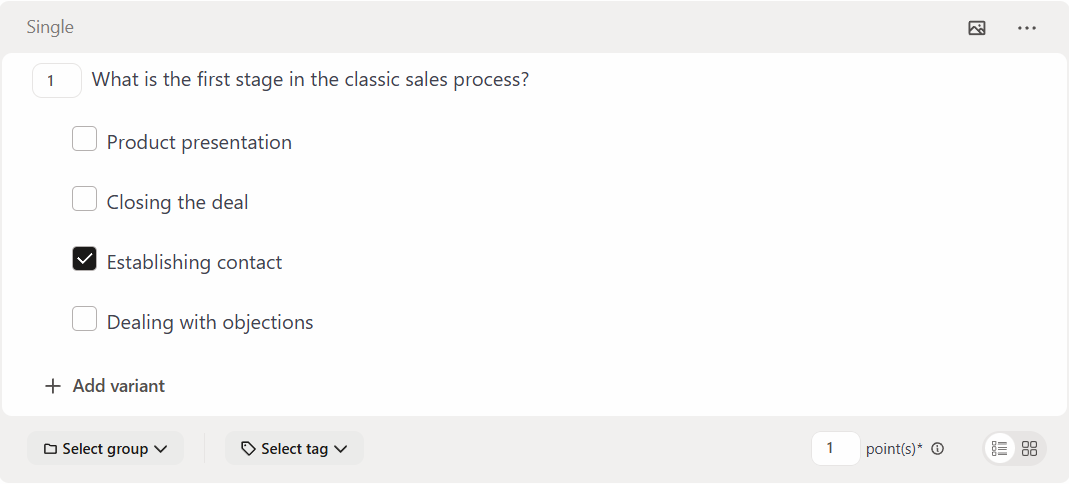This screenshot has height=484, width=1069.
Task: Add a new answer variant
Action: (106, 386)
